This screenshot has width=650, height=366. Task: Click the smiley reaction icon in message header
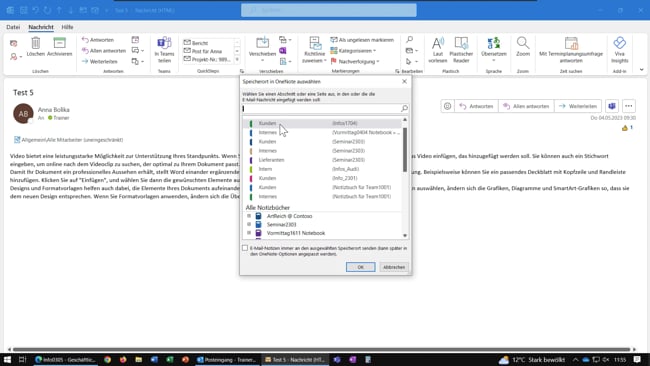tap(447, 106)
